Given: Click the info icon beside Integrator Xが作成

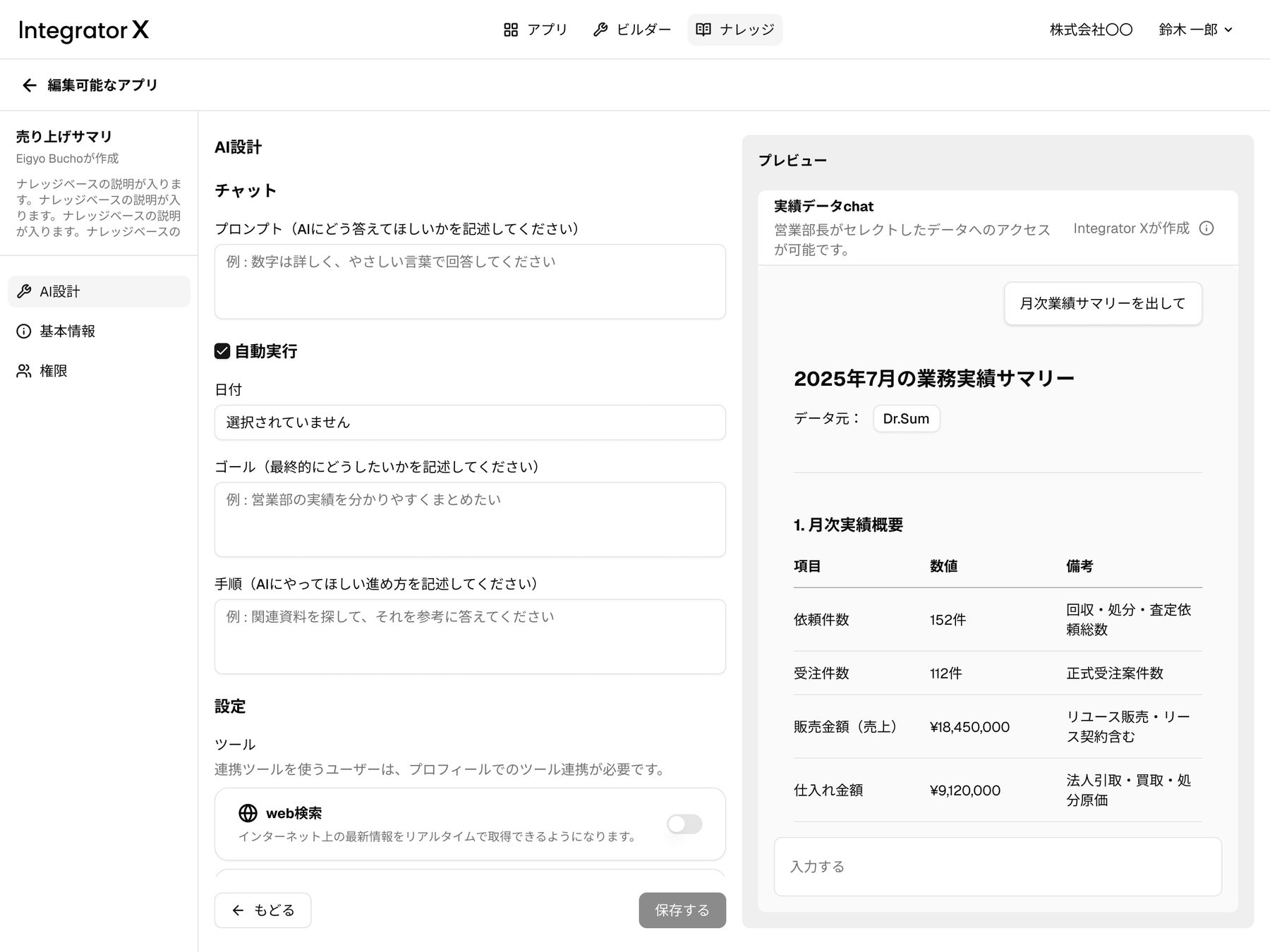Looking at the screenshot, I should pos(1206,228).
